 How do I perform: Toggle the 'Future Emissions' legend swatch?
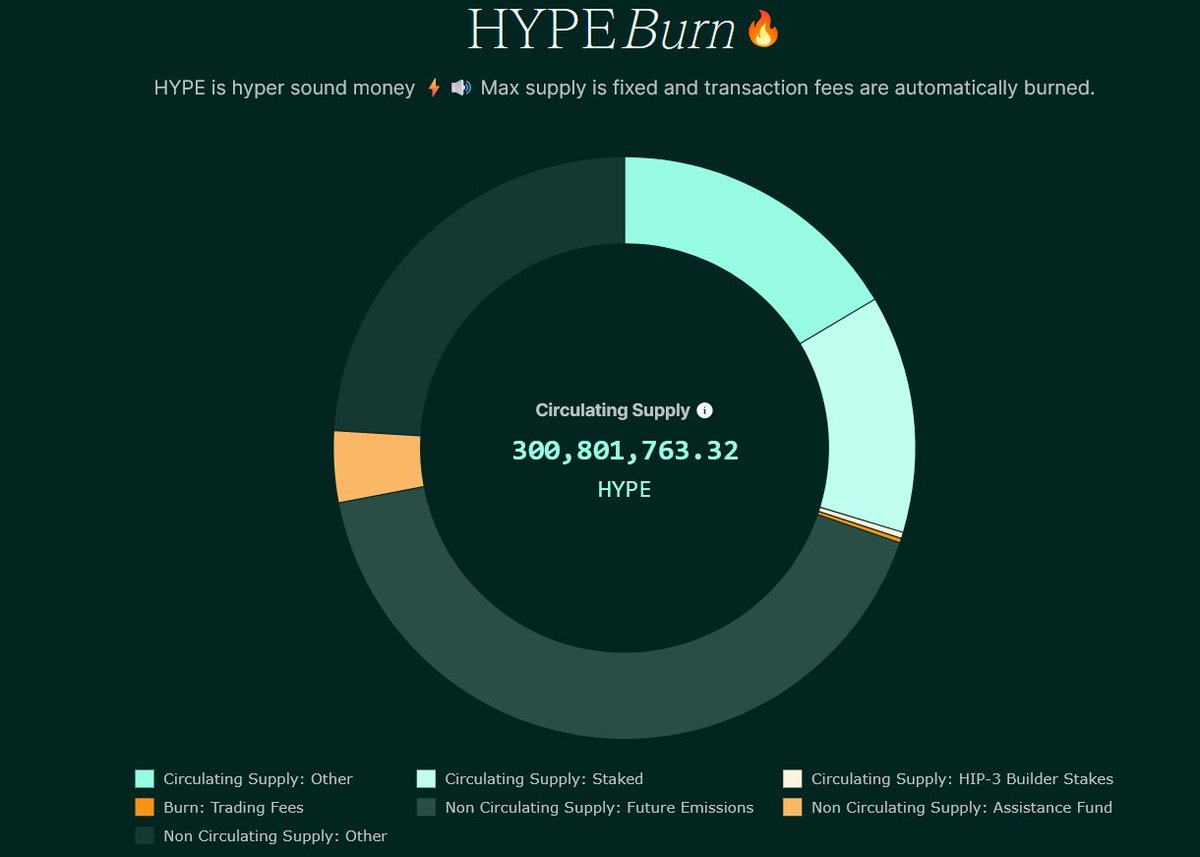tap(426, 807)
